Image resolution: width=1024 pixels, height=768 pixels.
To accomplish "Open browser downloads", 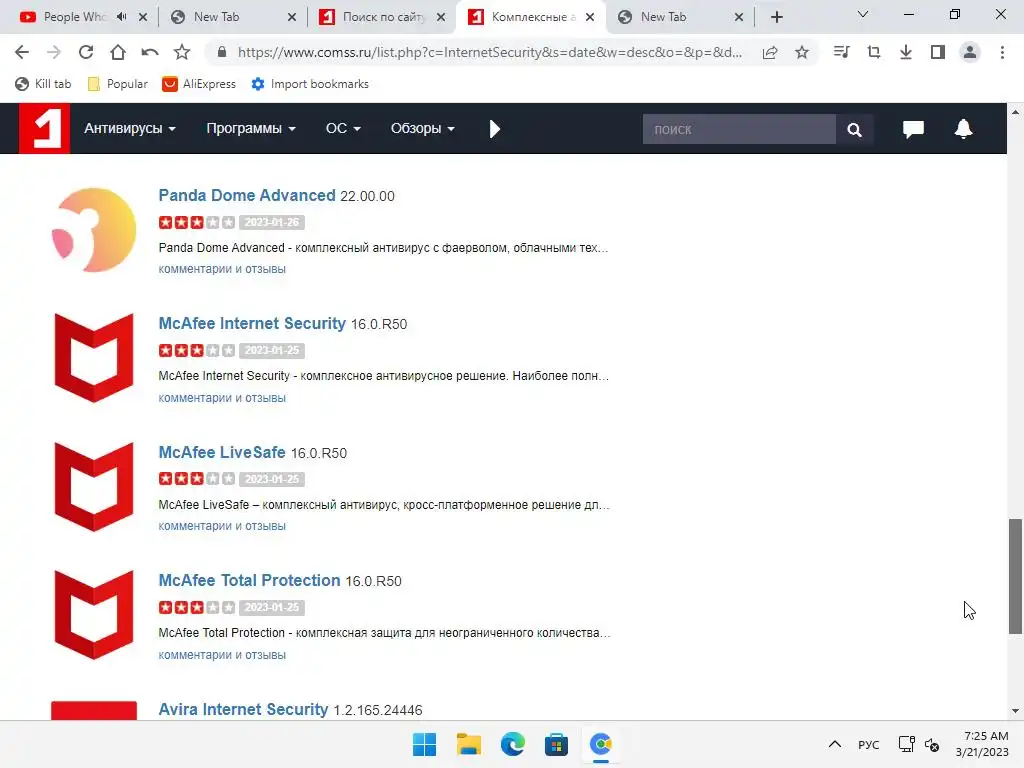I will [906, 52].
